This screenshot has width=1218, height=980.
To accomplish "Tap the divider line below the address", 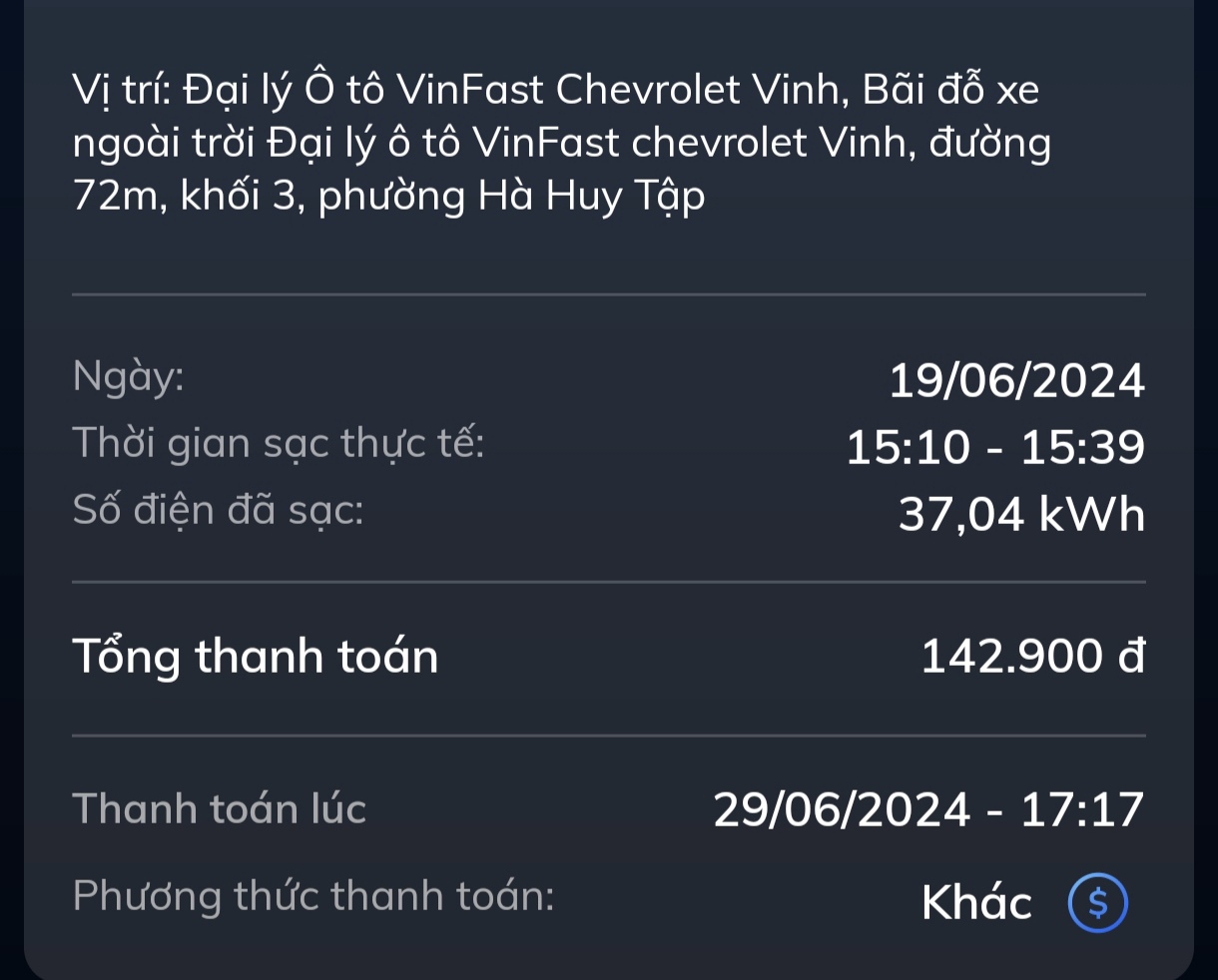I will click(609, 294).
